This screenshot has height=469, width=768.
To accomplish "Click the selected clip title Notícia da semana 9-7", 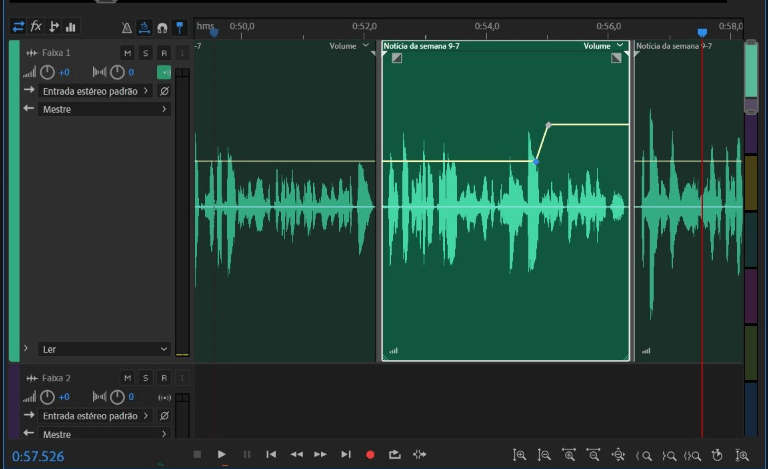I will (x=422, y=46).
